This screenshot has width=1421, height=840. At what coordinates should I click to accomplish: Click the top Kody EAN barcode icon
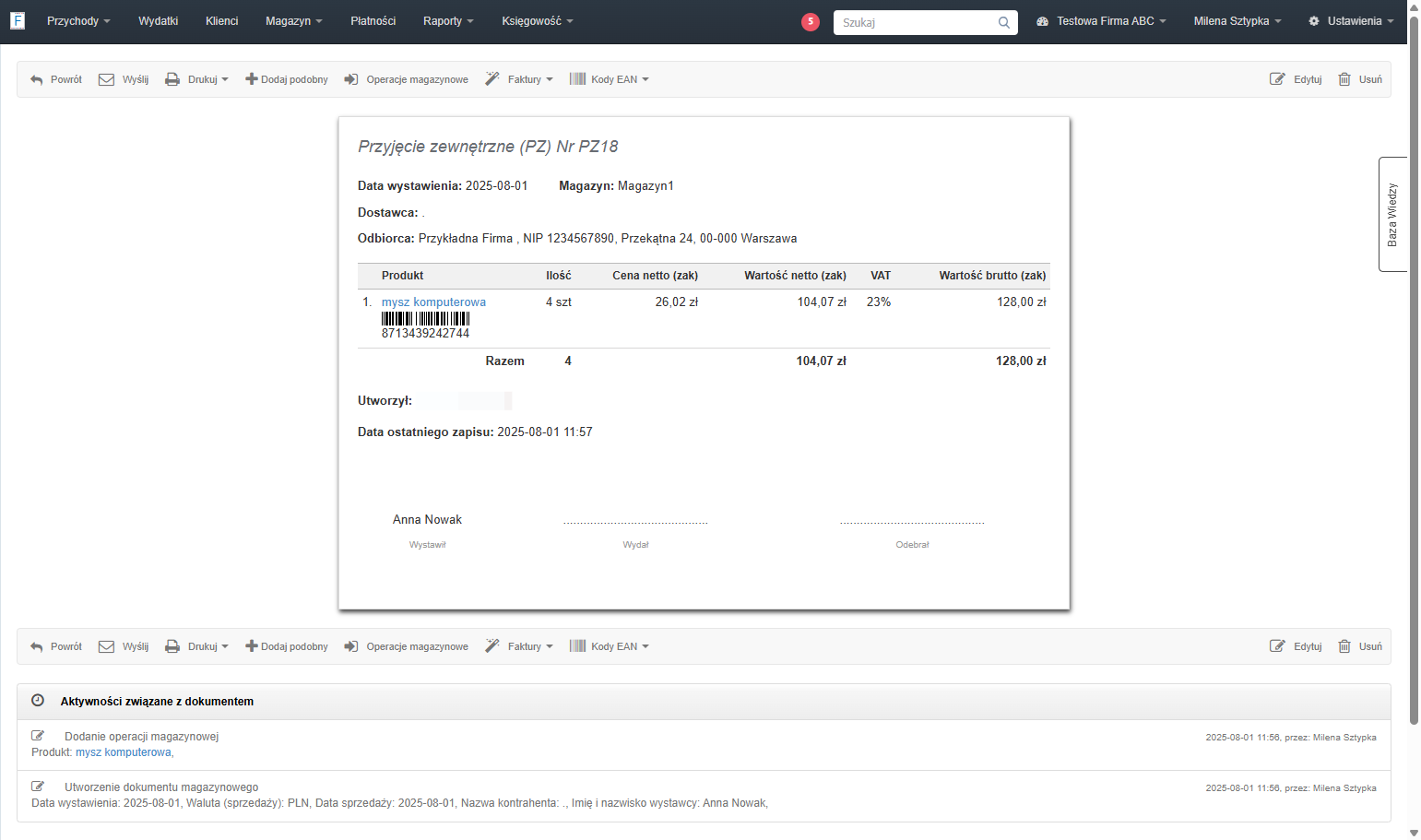(577, 79)
